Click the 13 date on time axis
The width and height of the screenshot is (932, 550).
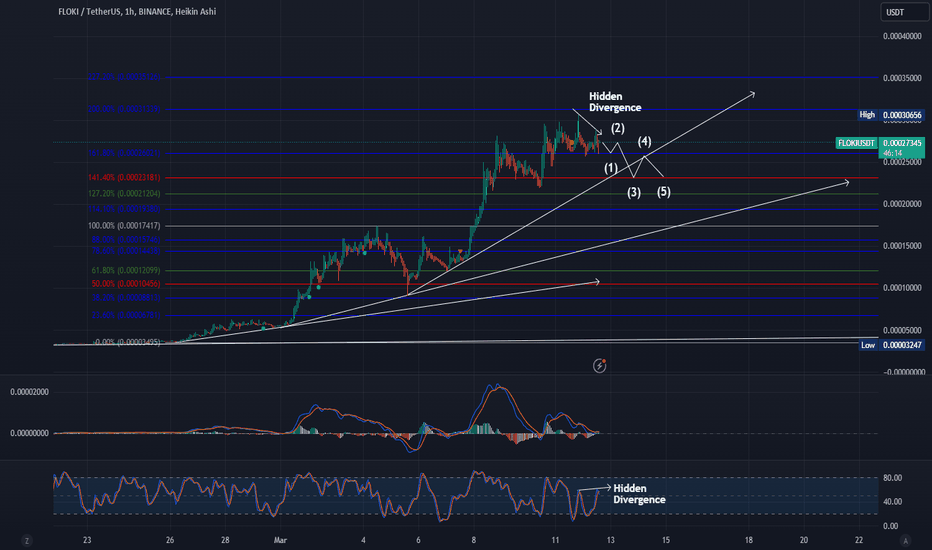click(610, 540)
